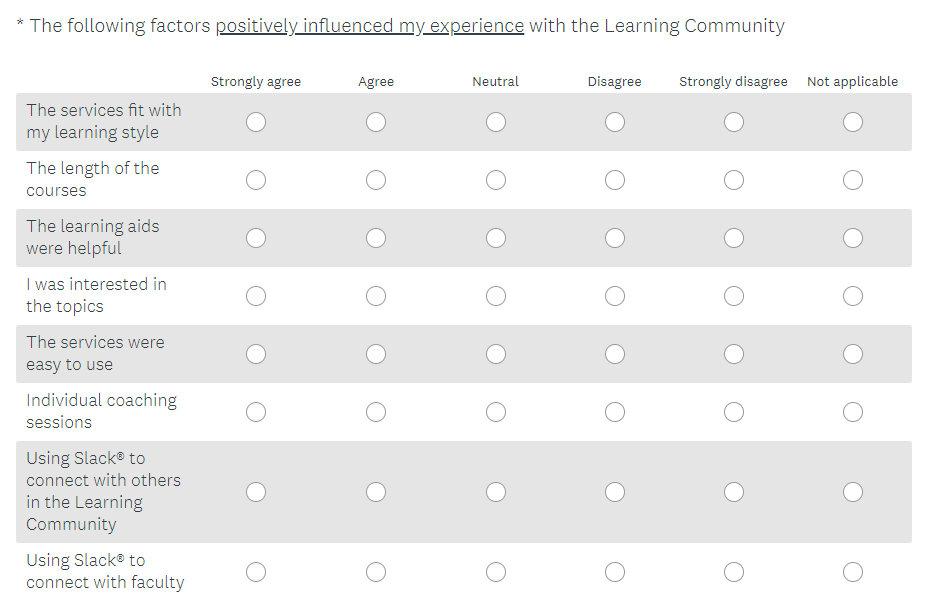Select Strongly disagree for services easy to use
This screenshot has height=603, width=932.
pos(734,354)
